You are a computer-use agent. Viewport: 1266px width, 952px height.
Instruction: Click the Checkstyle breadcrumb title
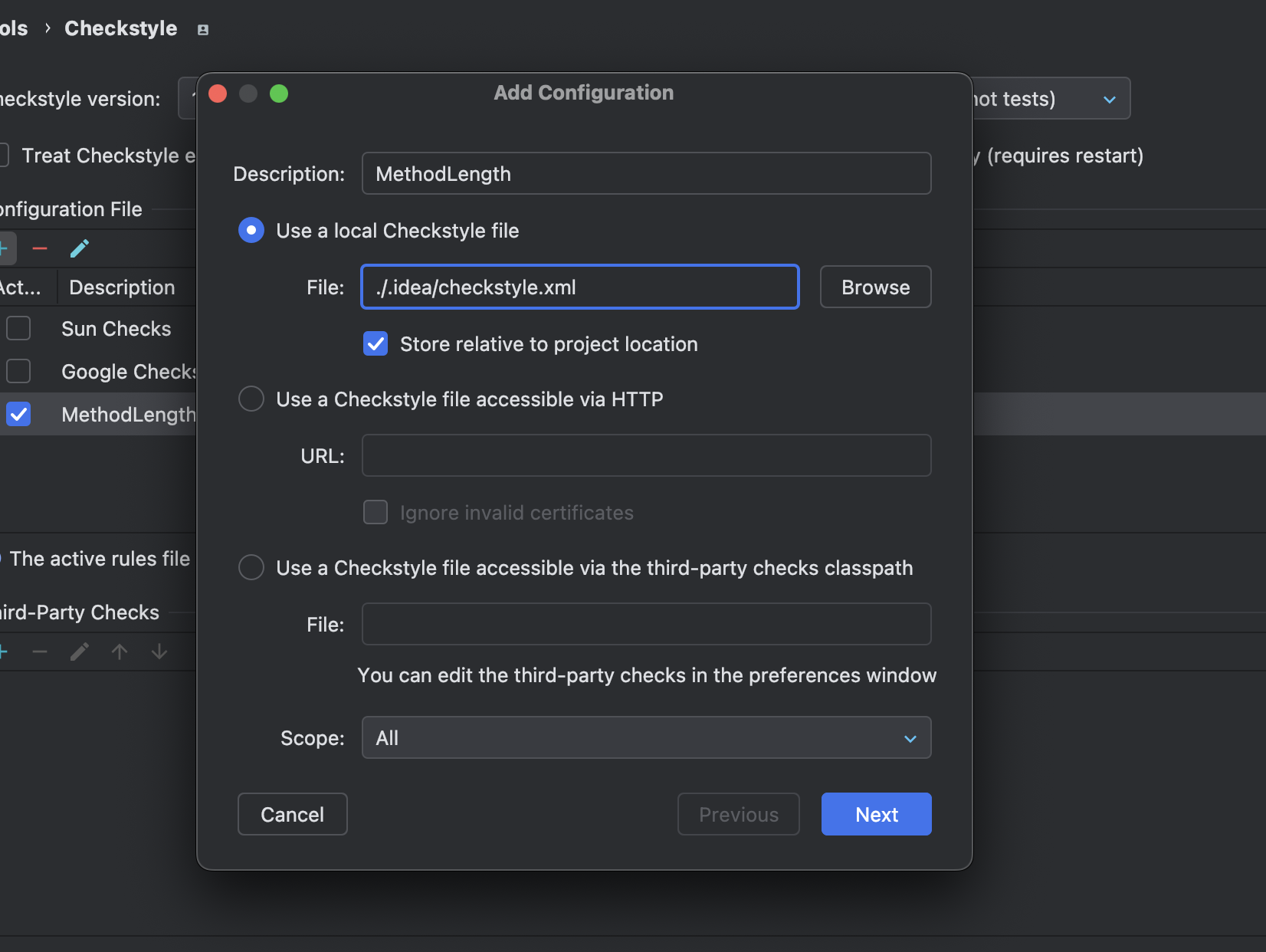point(121,28)
